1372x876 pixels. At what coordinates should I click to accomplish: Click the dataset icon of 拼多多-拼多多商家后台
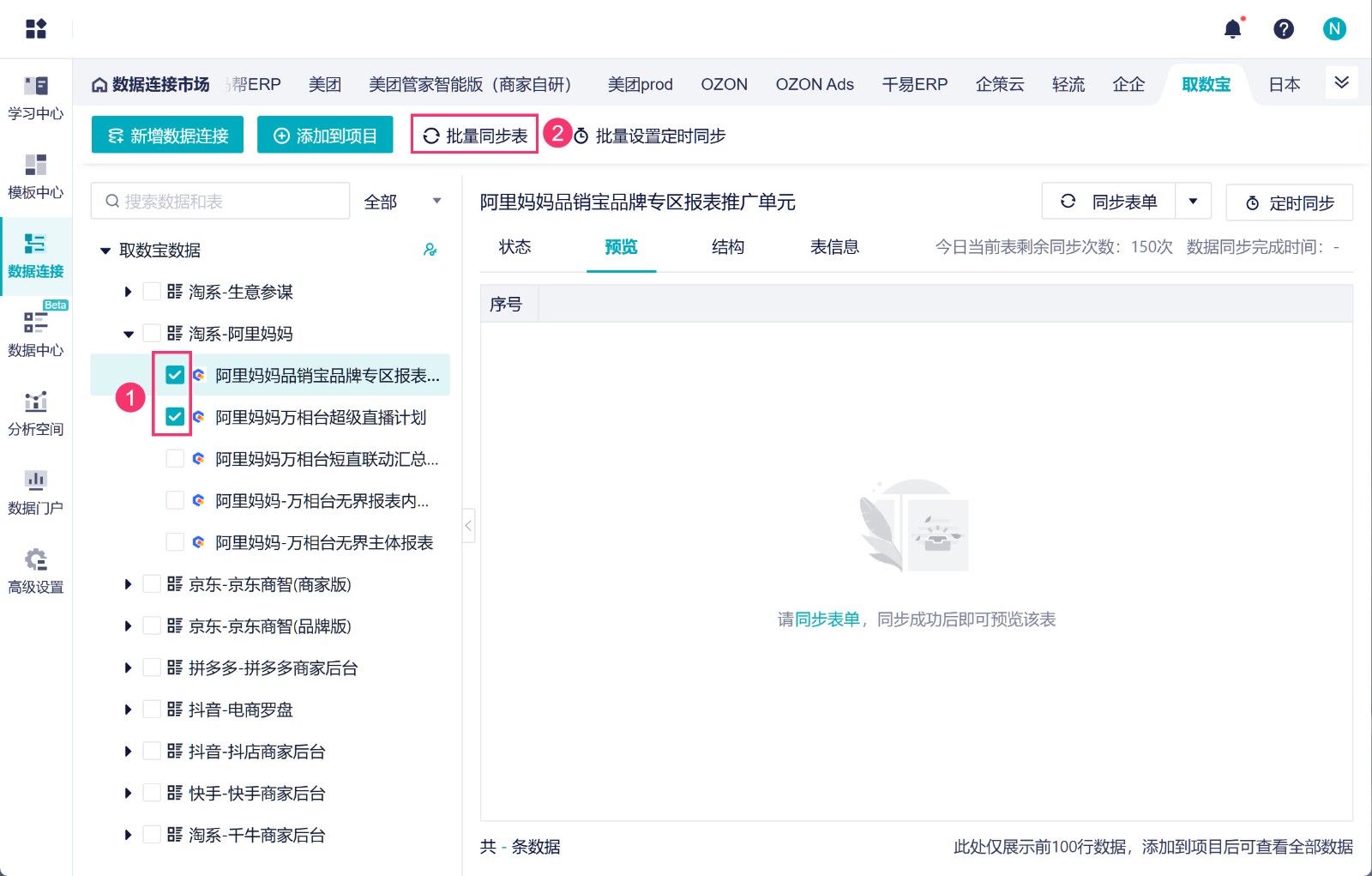(175, 668)
